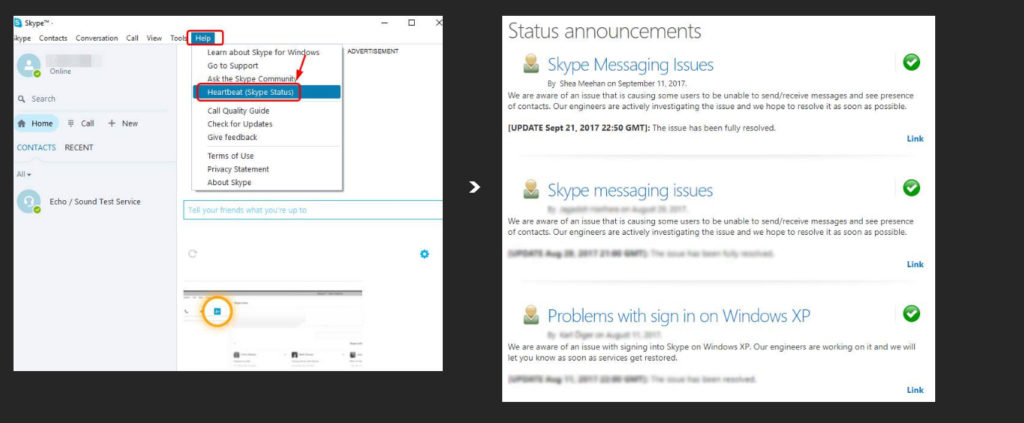The image size is (1024, 423).
Task: Click Link under Windows XP sign in issue
Action: [915, 390]
